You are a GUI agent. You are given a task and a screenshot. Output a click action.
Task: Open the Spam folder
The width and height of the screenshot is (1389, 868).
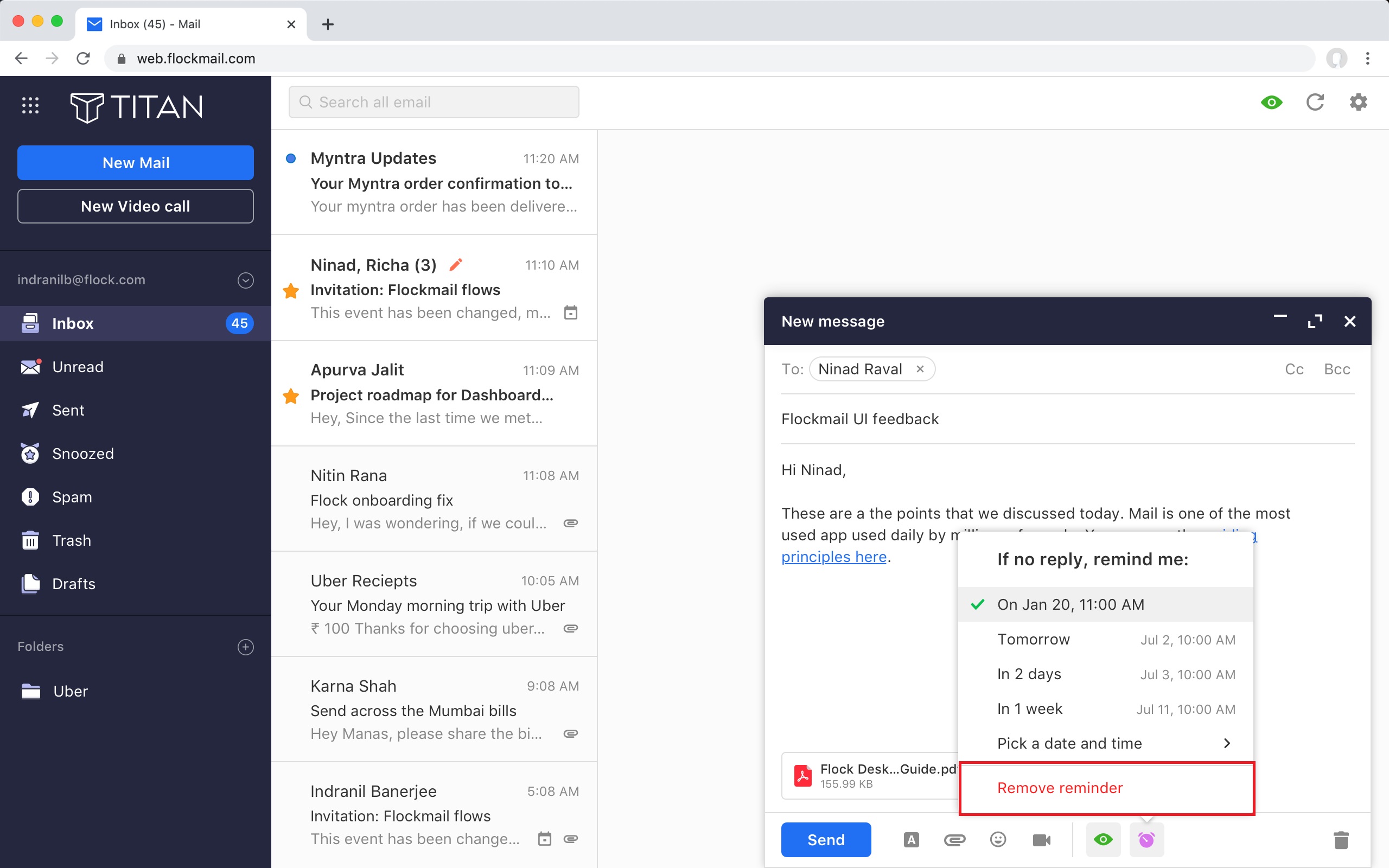click(136, 497)
